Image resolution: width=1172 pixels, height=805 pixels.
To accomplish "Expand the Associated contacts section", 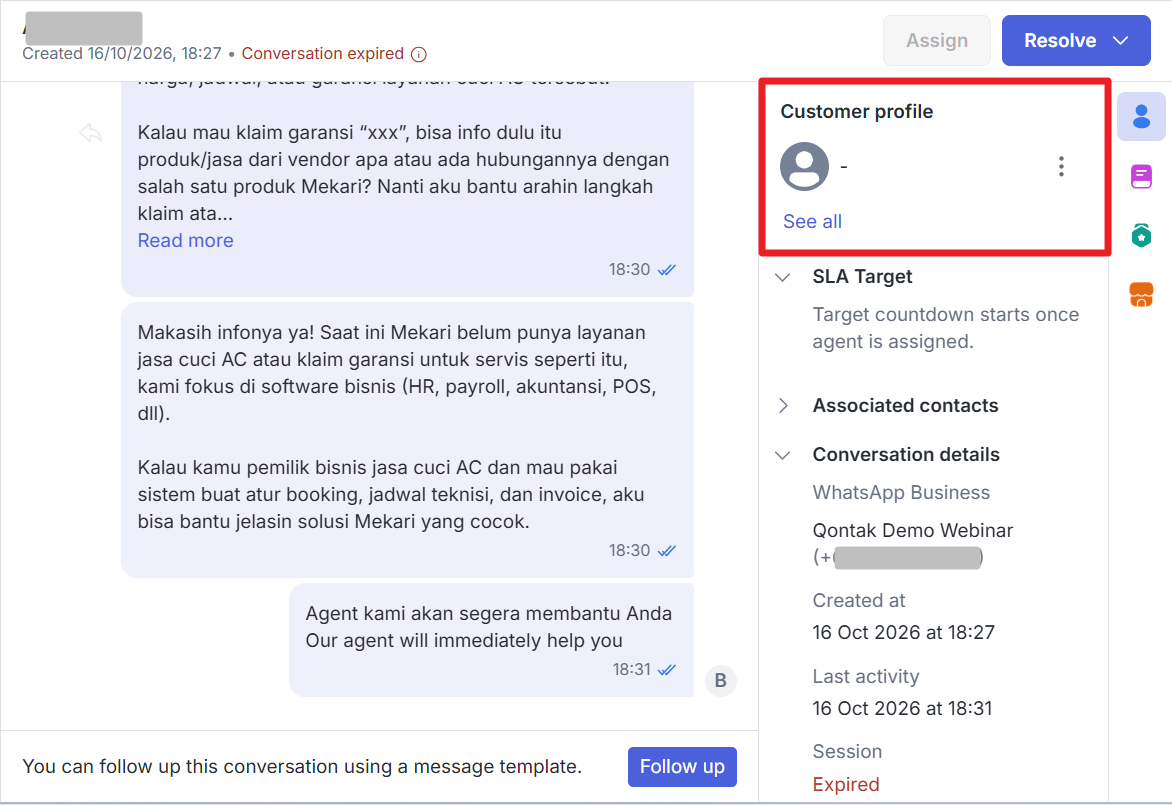I will (783, 406).
